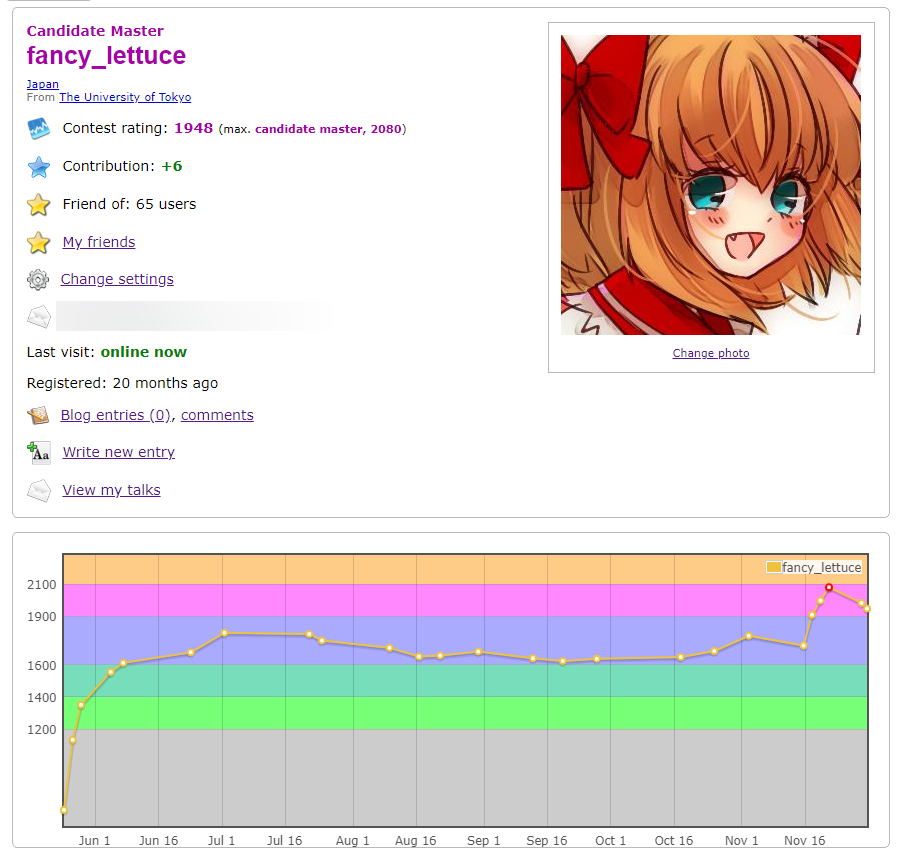Open the Write new entry link
The height and width of the screenshot is (862, 901).
(119, 452)
